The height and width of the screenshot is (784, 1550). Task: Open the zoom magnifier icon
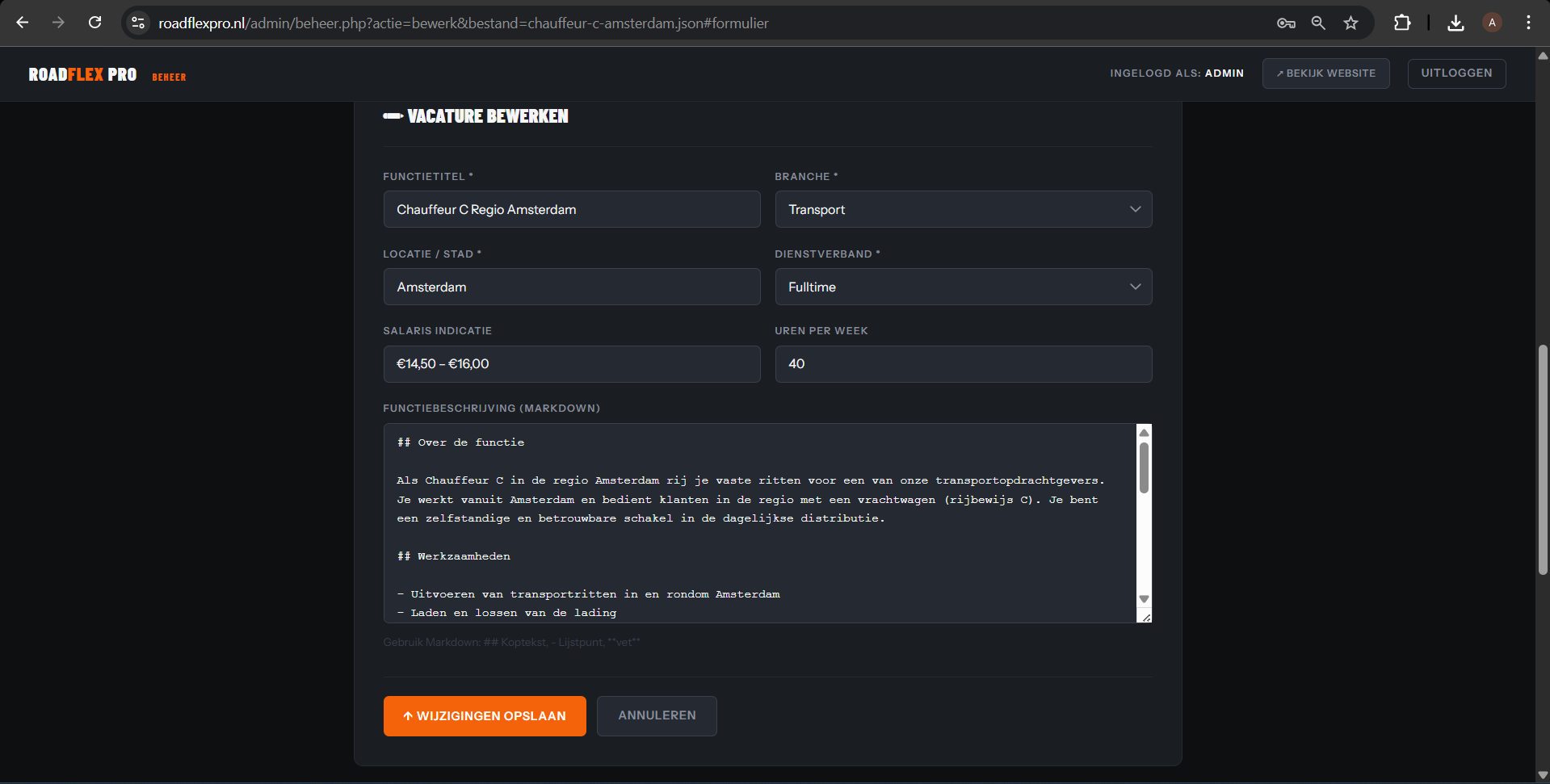coord(1318,23)
